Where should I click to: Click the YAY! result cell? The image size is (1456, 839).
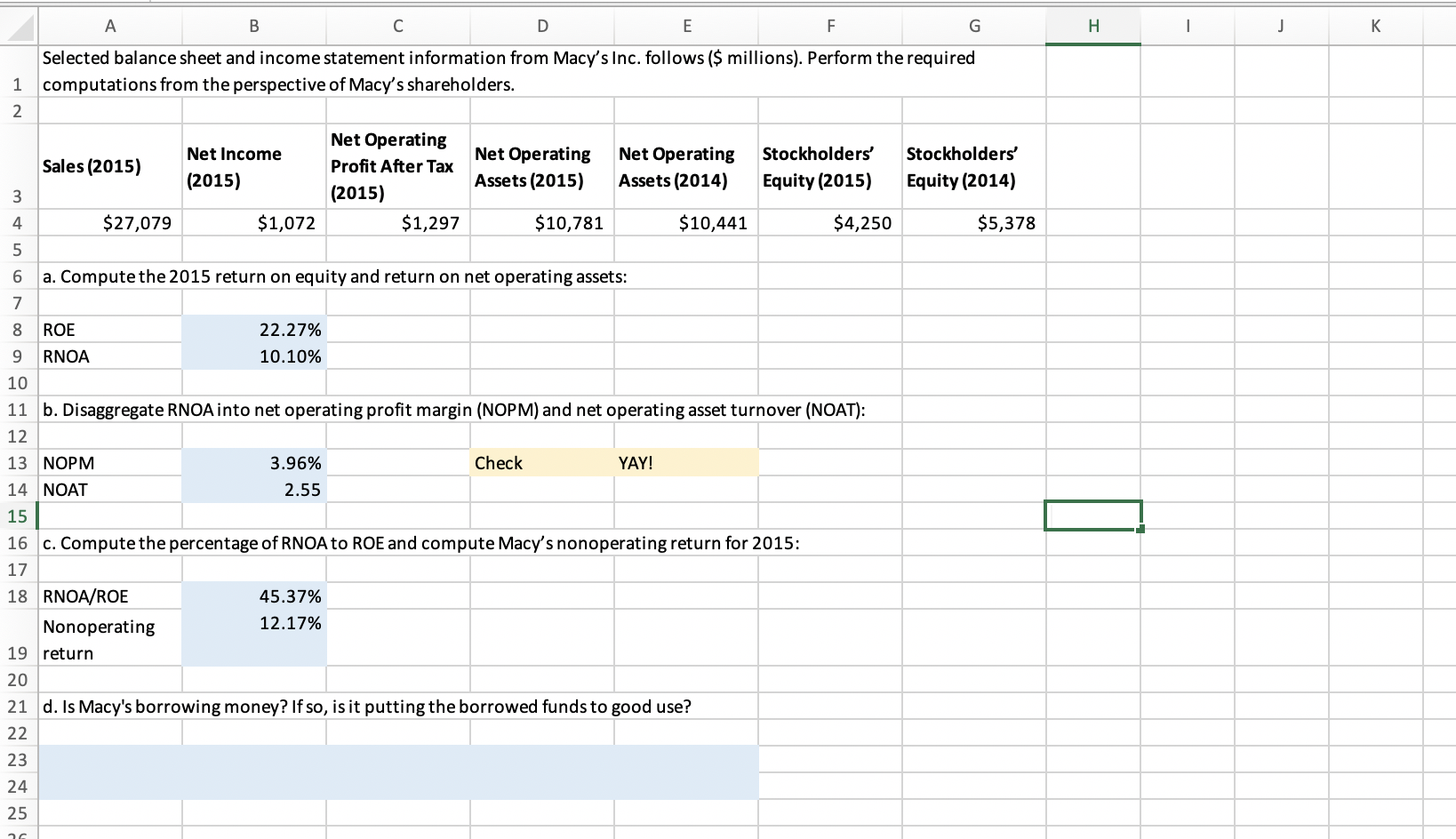(x=686, y=463)
